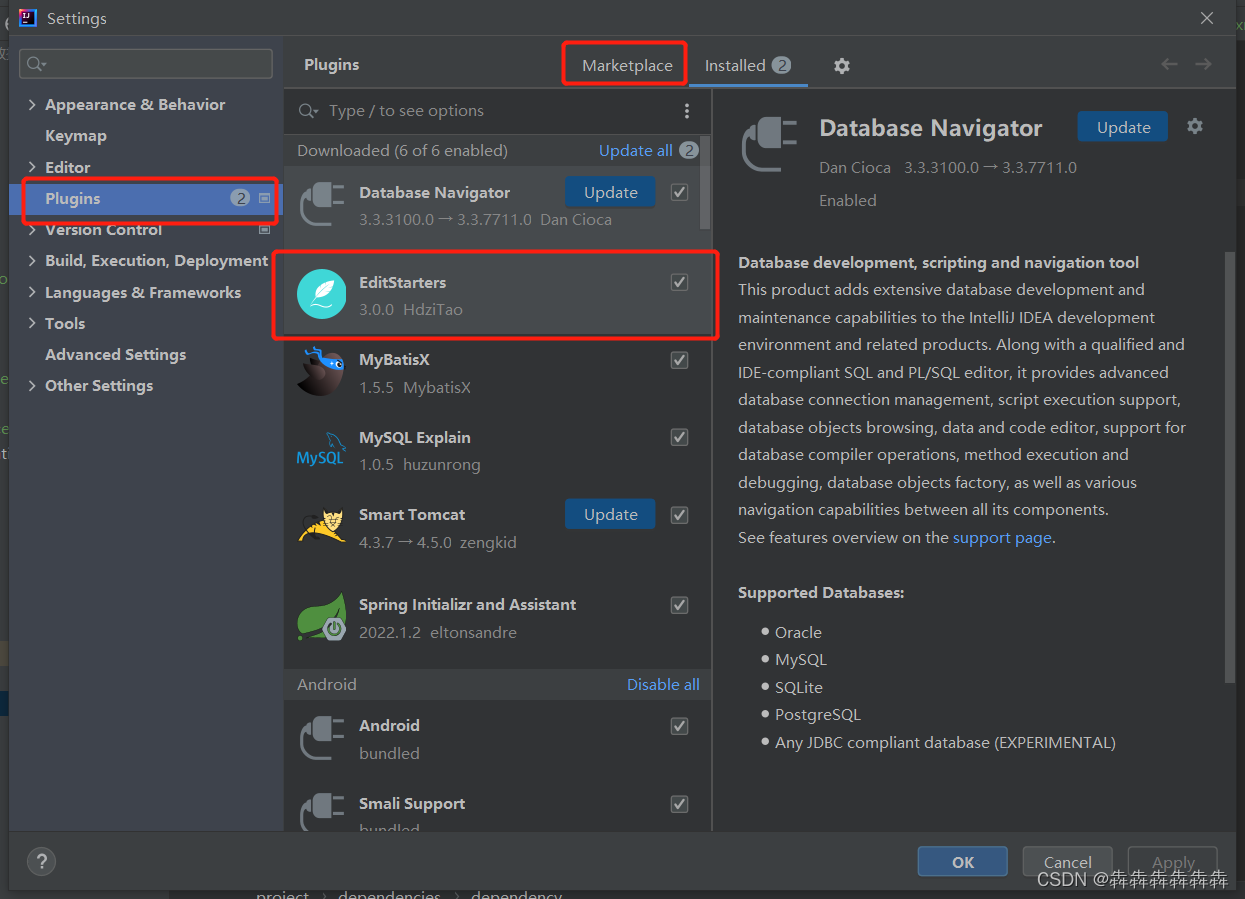Screen dimensions: 1245x899
Task: Uncheck Spring Initializr and Assistant checkbox
Action: (x=680, y=605)
